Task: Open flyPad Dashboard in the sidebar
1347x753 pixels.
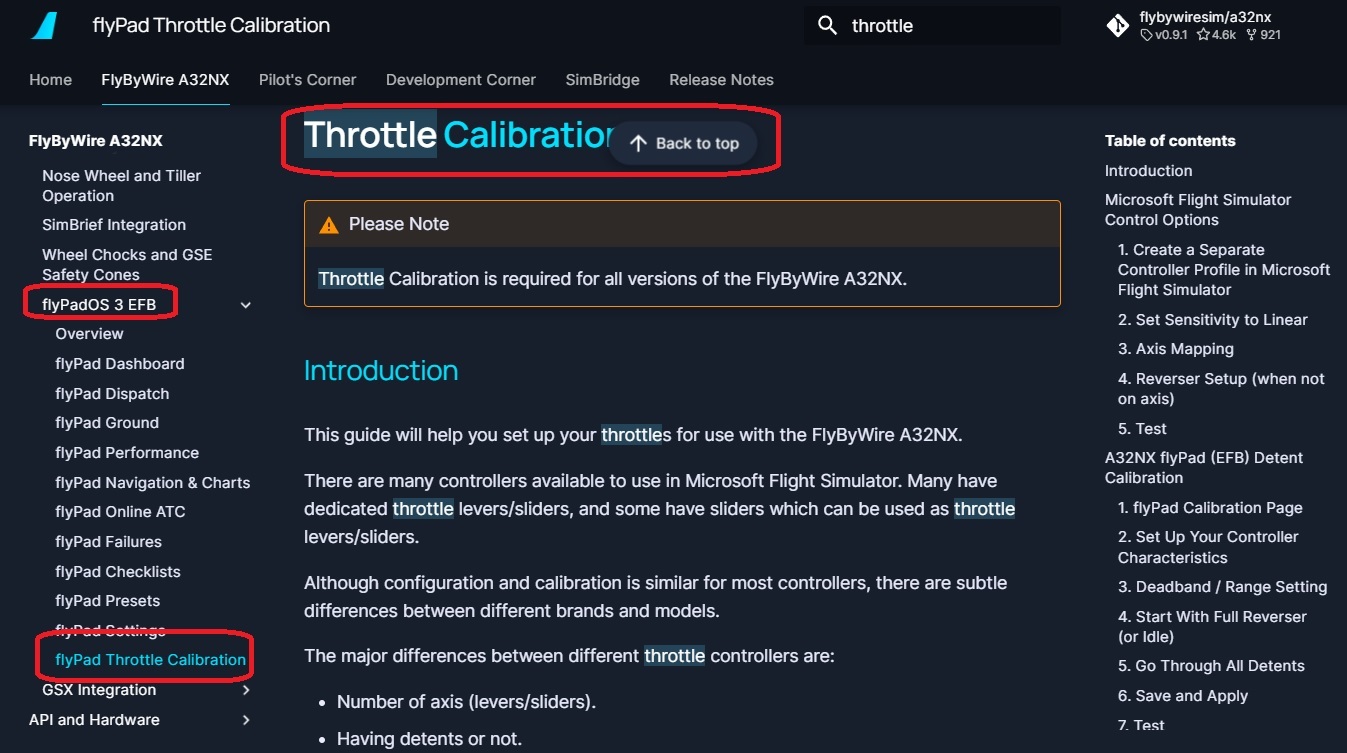Action: [120, 364]
